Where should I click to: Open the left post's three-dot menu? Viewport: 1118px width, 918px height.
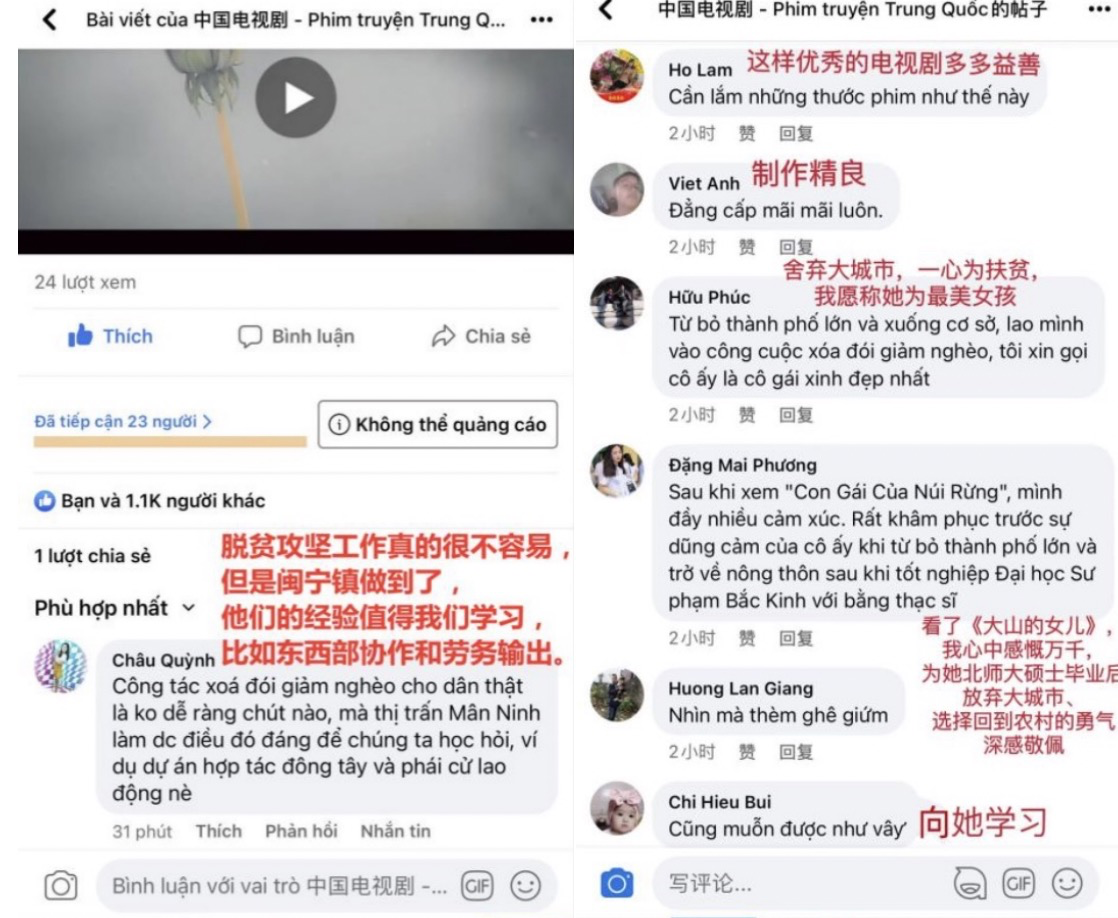point(542,20)
